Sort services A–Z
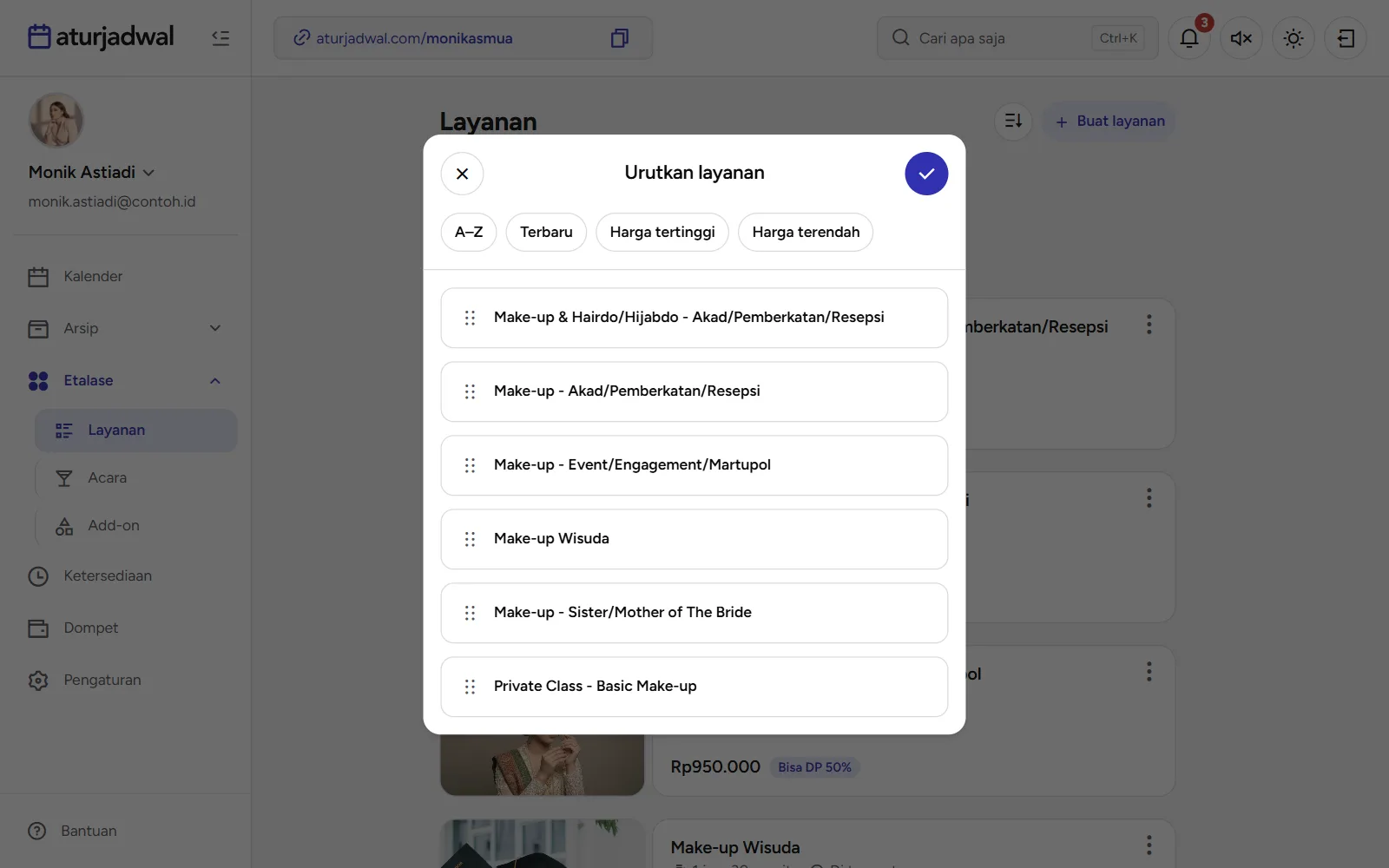 (469, 233)
